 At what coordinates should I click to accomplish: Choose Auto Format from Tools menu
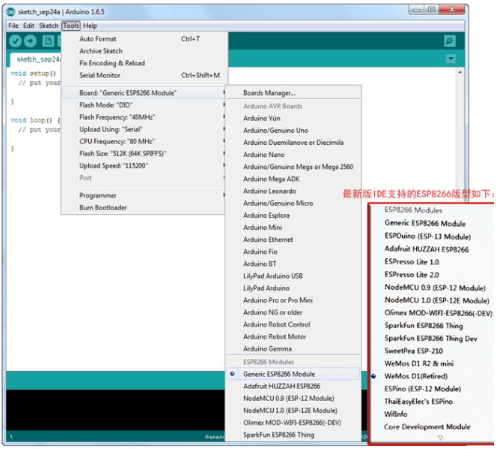pos(145,39)
